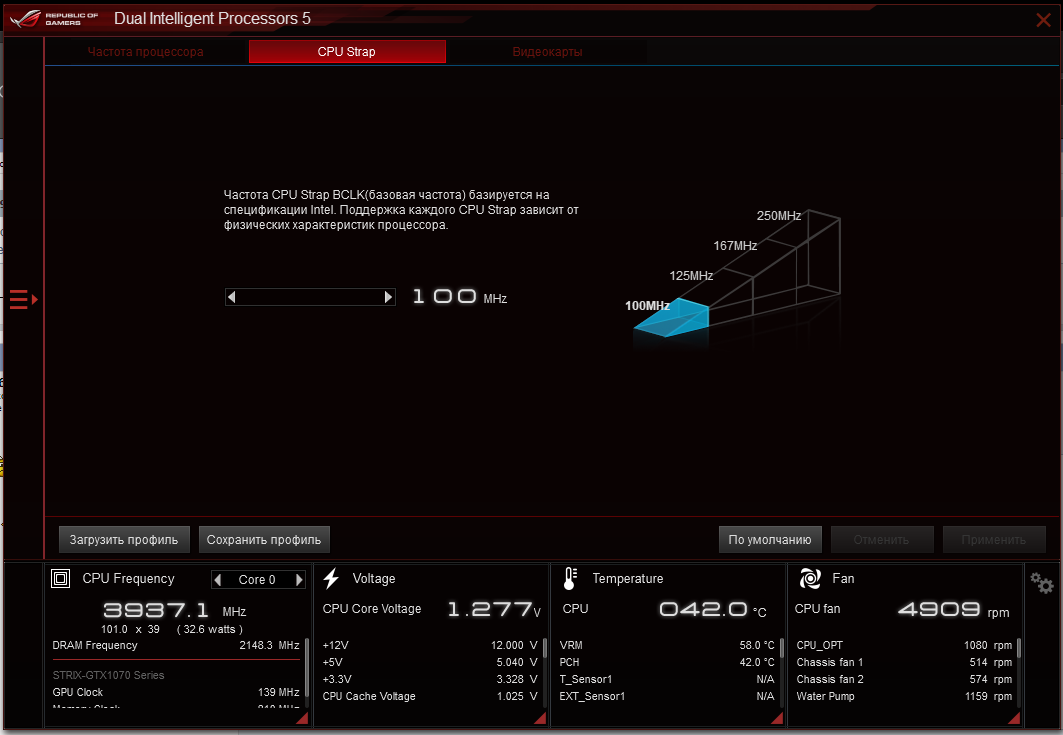Image resolution: width=1063 pixels, height=735 pixels.
Task: Select next core with right arrow
Action: (299, 580)
